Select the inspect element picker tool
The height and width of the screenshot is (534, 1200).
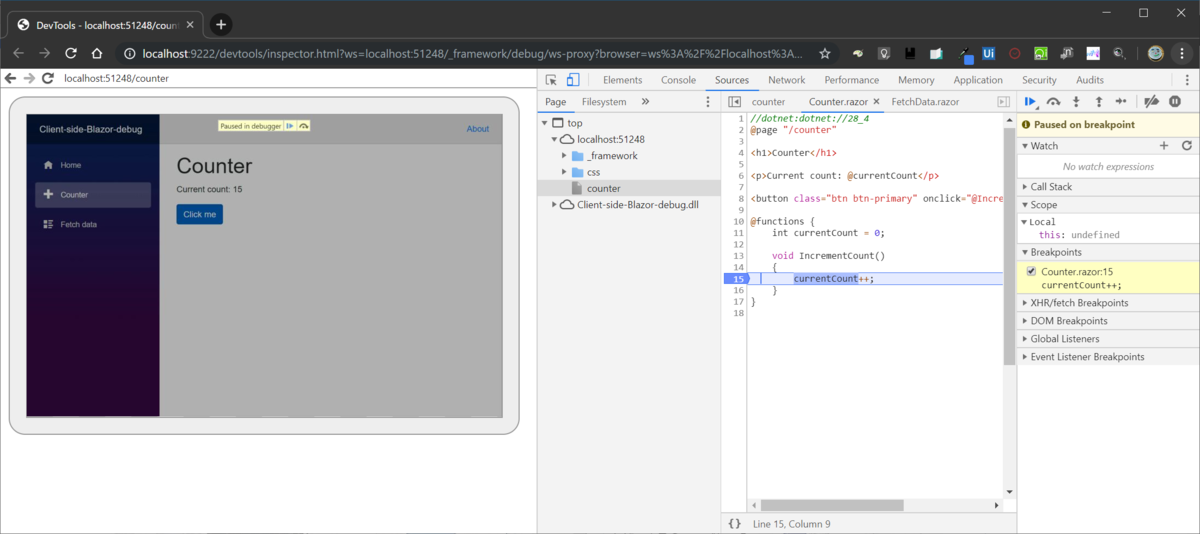[x=551, y=80]
